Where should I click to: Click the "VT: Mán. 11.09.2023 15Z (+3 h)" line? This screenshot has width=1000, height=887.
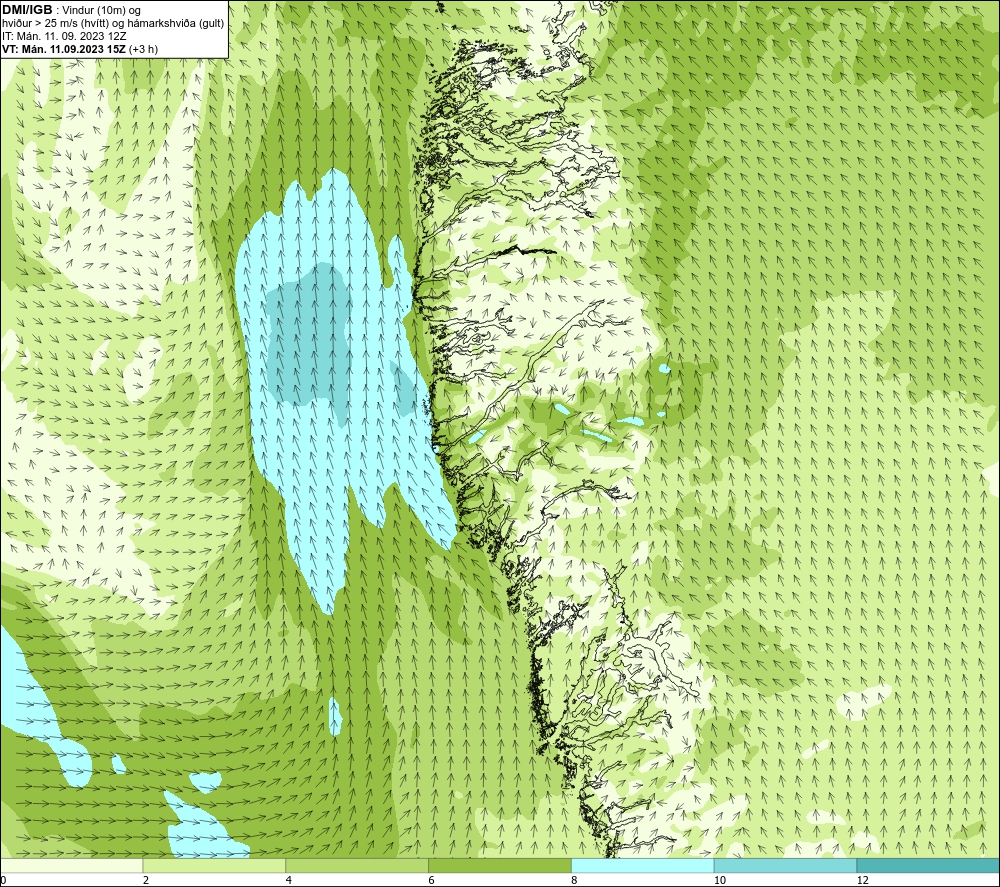80,49
